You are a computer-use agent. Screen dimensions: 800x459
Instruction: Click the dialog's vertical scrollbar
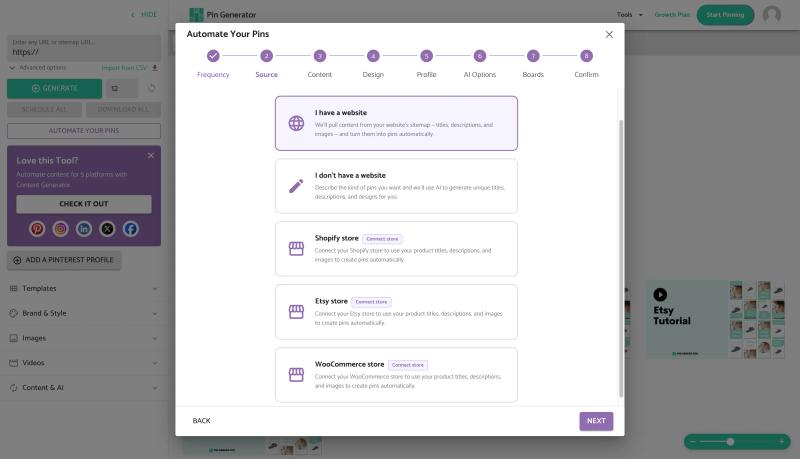(x=621, y=259)
